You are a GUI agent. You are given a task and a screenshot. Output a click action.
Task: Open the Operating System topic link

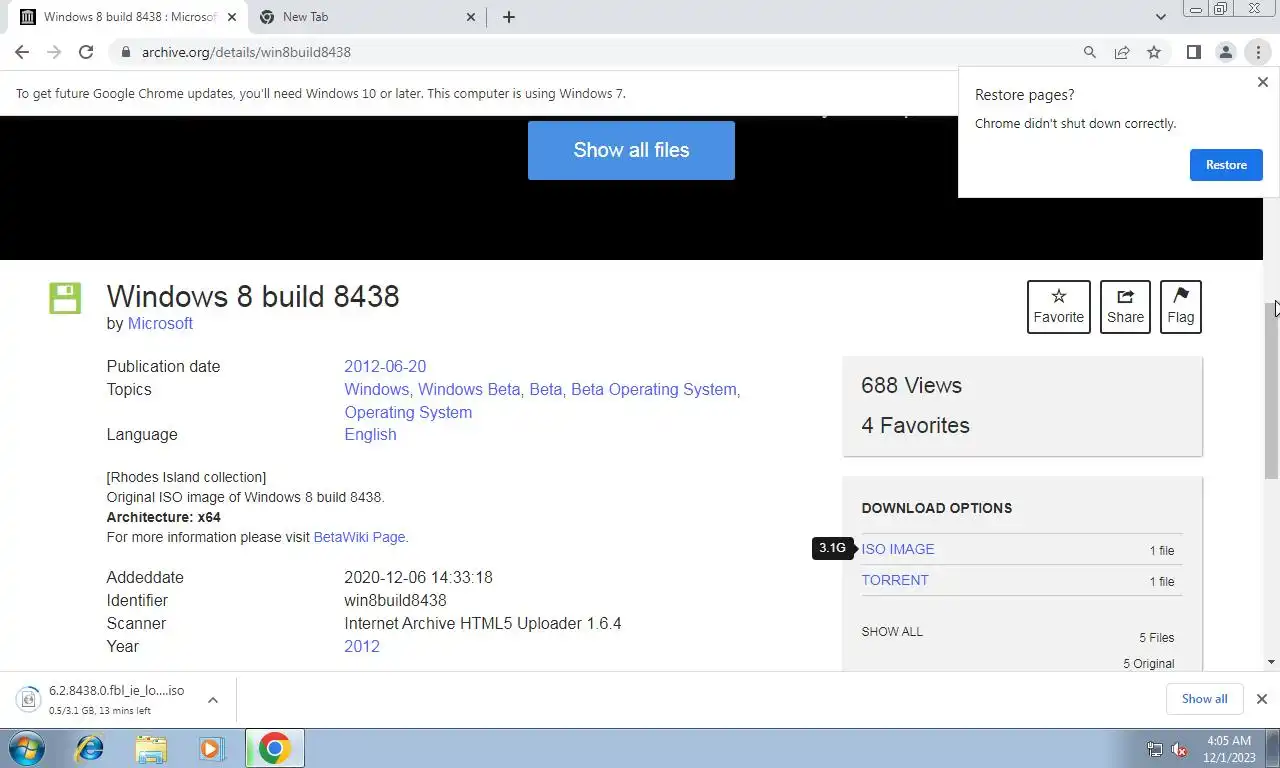[x=408, y=412]
